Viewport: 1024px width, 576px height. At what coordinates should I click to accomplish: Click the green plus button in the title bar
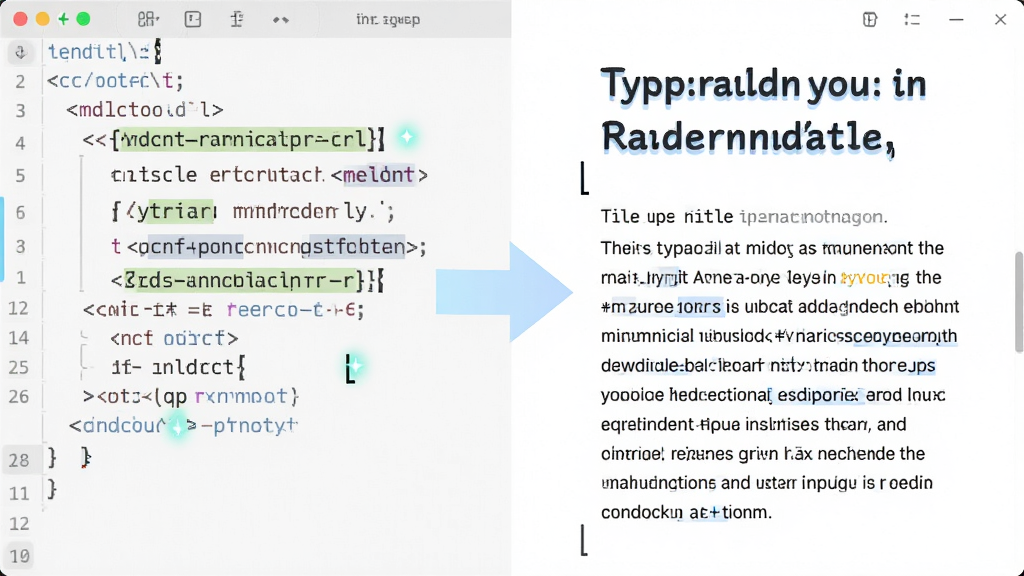63,19
